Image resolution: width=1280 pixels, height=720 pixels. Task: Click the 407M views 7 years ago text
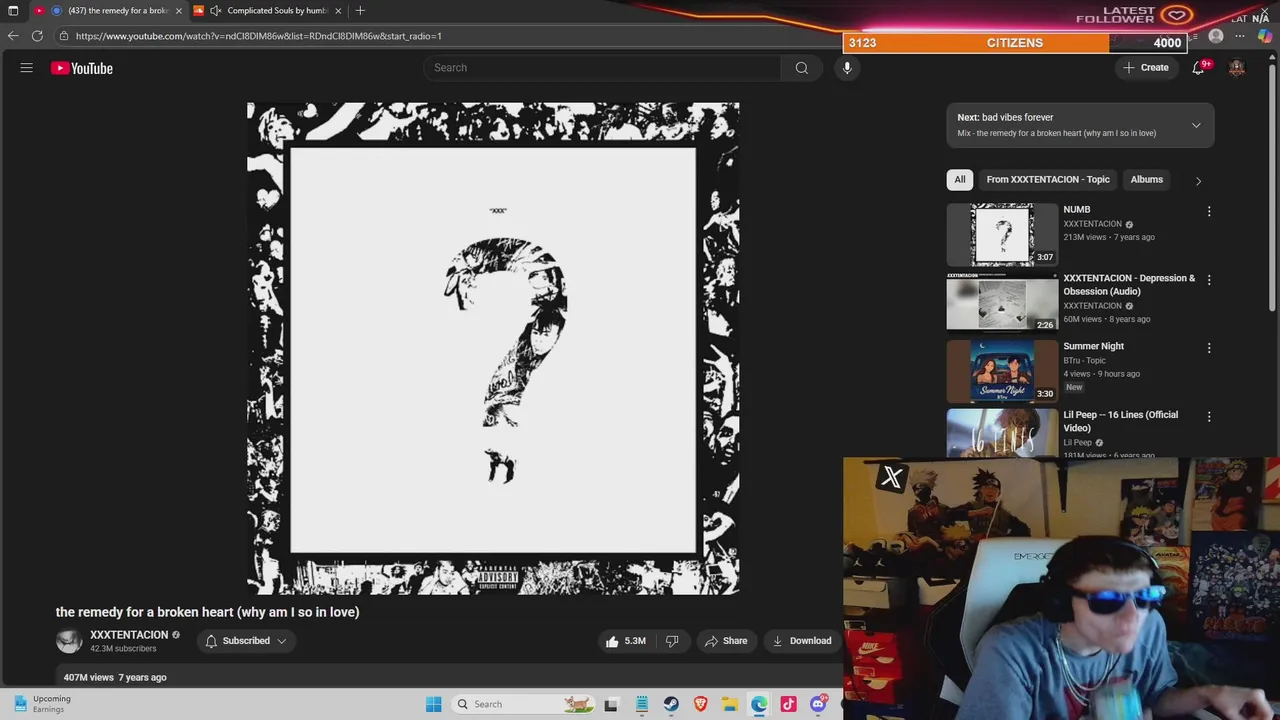115,677
